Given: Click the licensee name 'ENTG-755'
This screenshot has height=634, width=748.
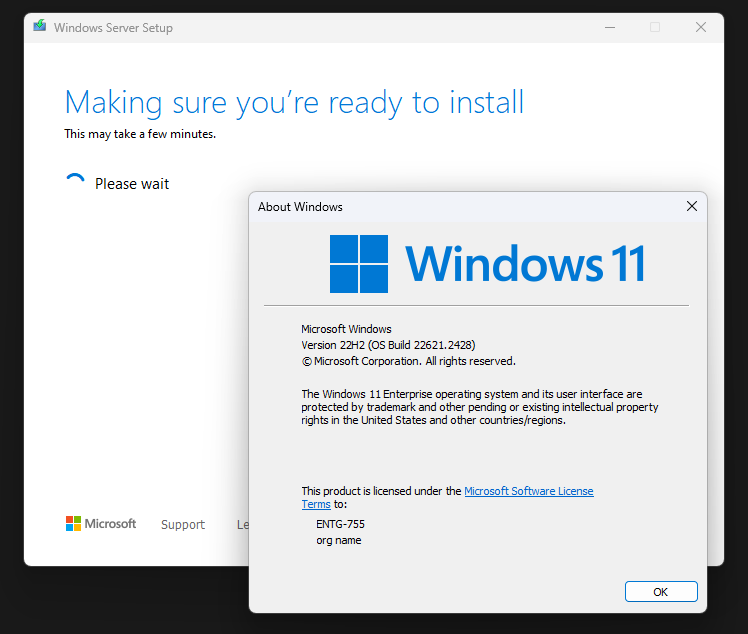Looking at the screenshot, I should pyautogui.click(x=340, y=524).
